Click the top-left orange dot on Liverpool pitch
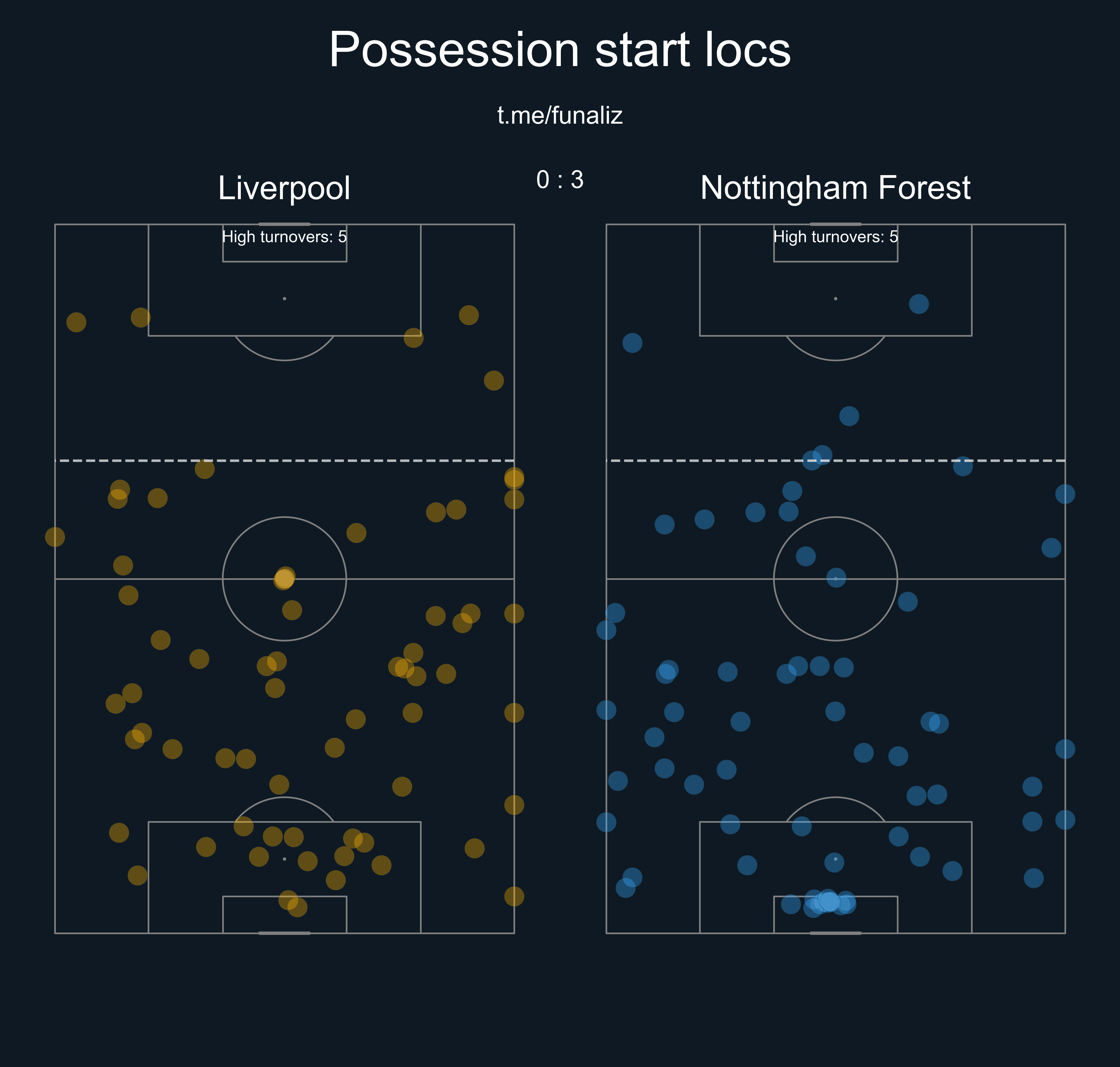Image resolution: width=1120 pixels, height=1067 pixels. point(76,322)
